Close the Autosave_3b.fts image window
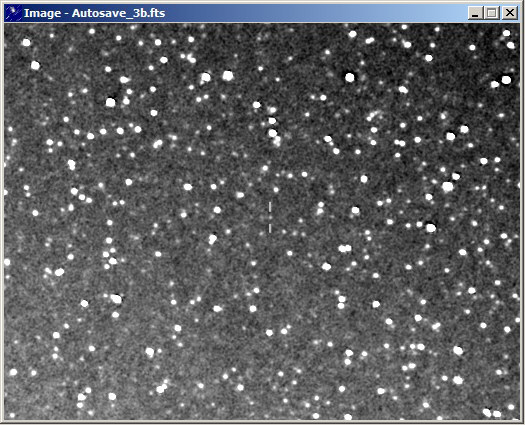This screenshot has width=525, height=425. [510, 13]
